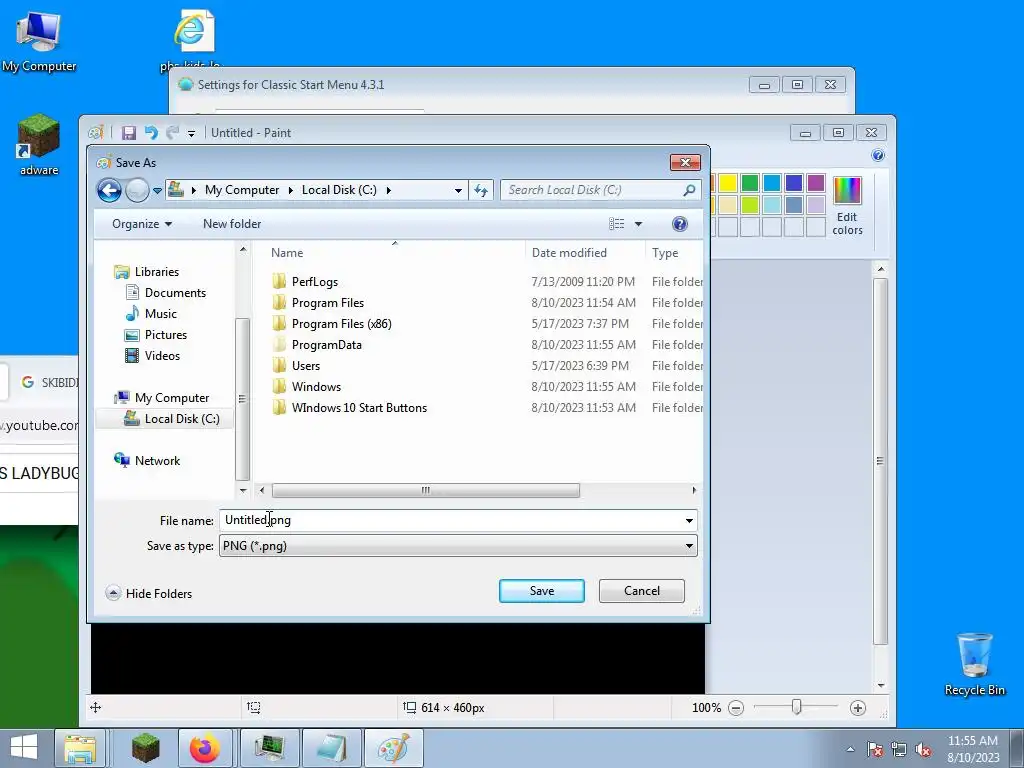Open the recent locations dropdown arrow
The width and height of the screenshot is (1024, 768).
(x=157, y=191)
